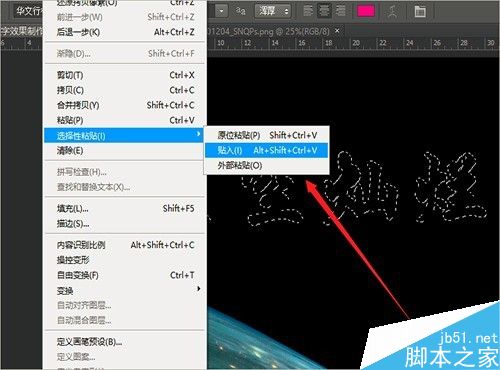Select 原位粘贴 menu entry
The width and height of the screenshot is (500, 370).
pyautogui.click(x=266, y=135)
